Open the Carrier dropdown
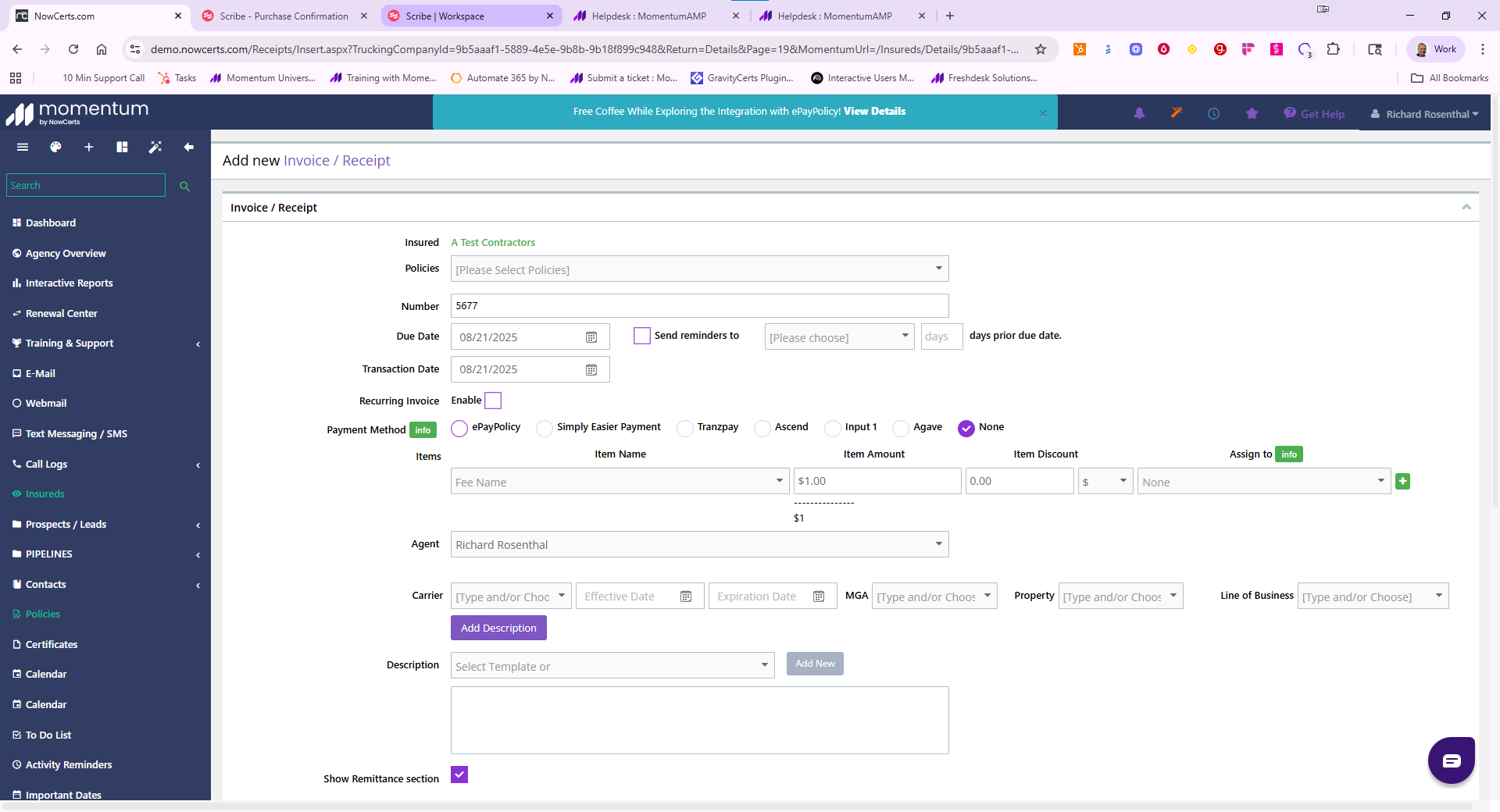 click(511, 597)
